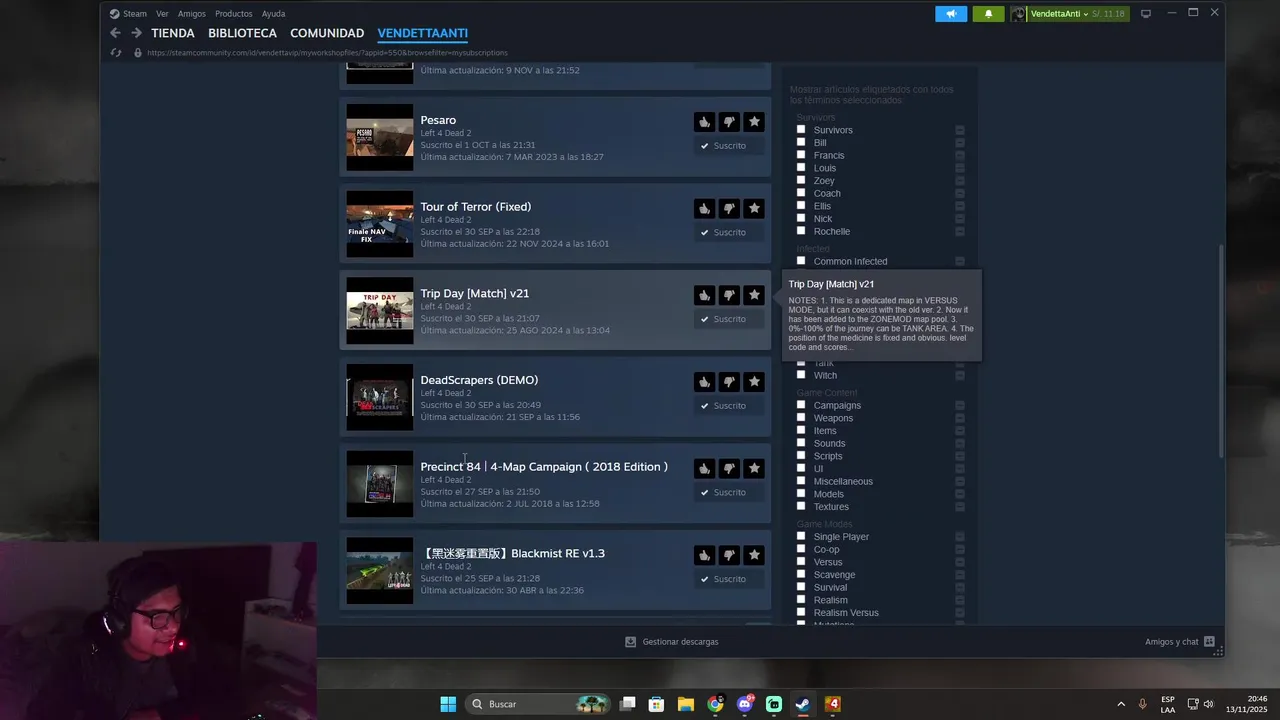Check the Witch tag filter
The height and width of the screenshot is (720, 1280).
click(801, 375)
